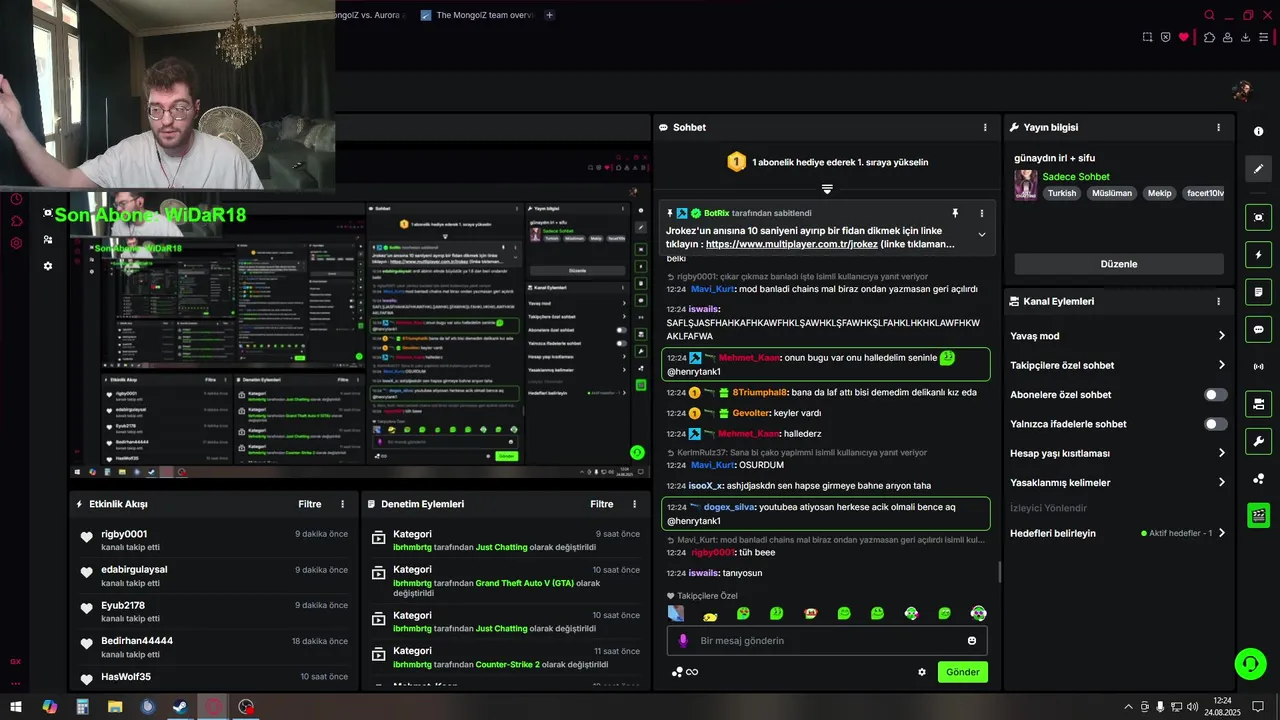Select the Bedirhan44444 follow event row

(x=214, y=647)
